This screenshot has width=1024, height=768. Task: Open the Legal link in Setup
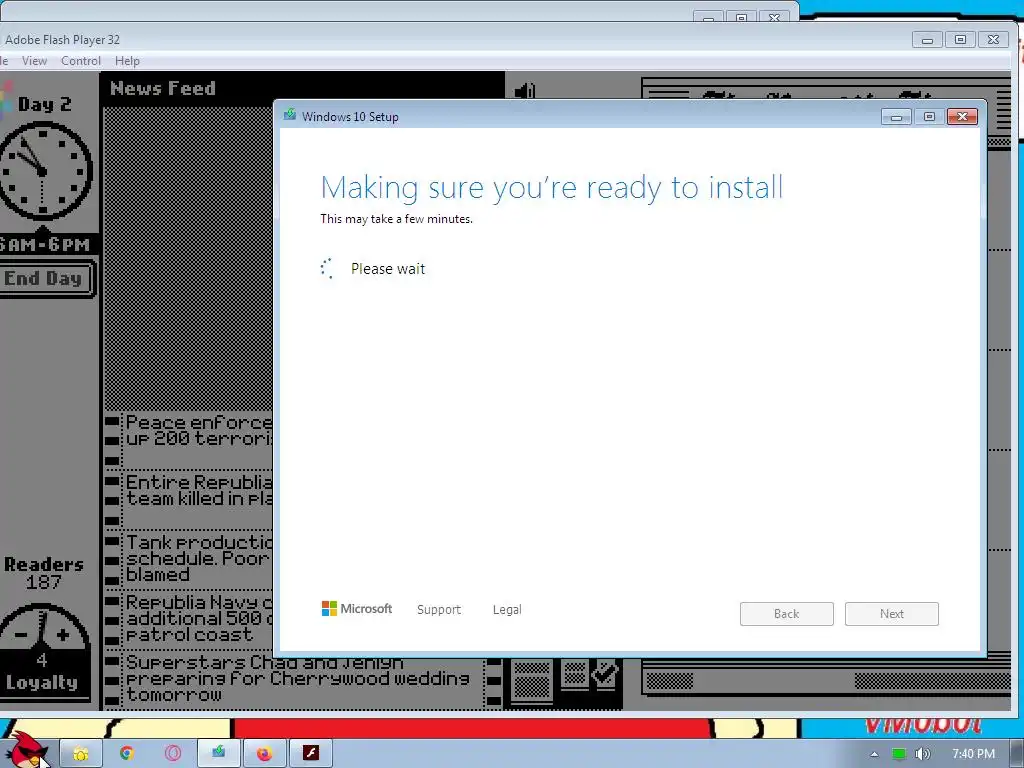pyautogui.click(x=507, y=609)
